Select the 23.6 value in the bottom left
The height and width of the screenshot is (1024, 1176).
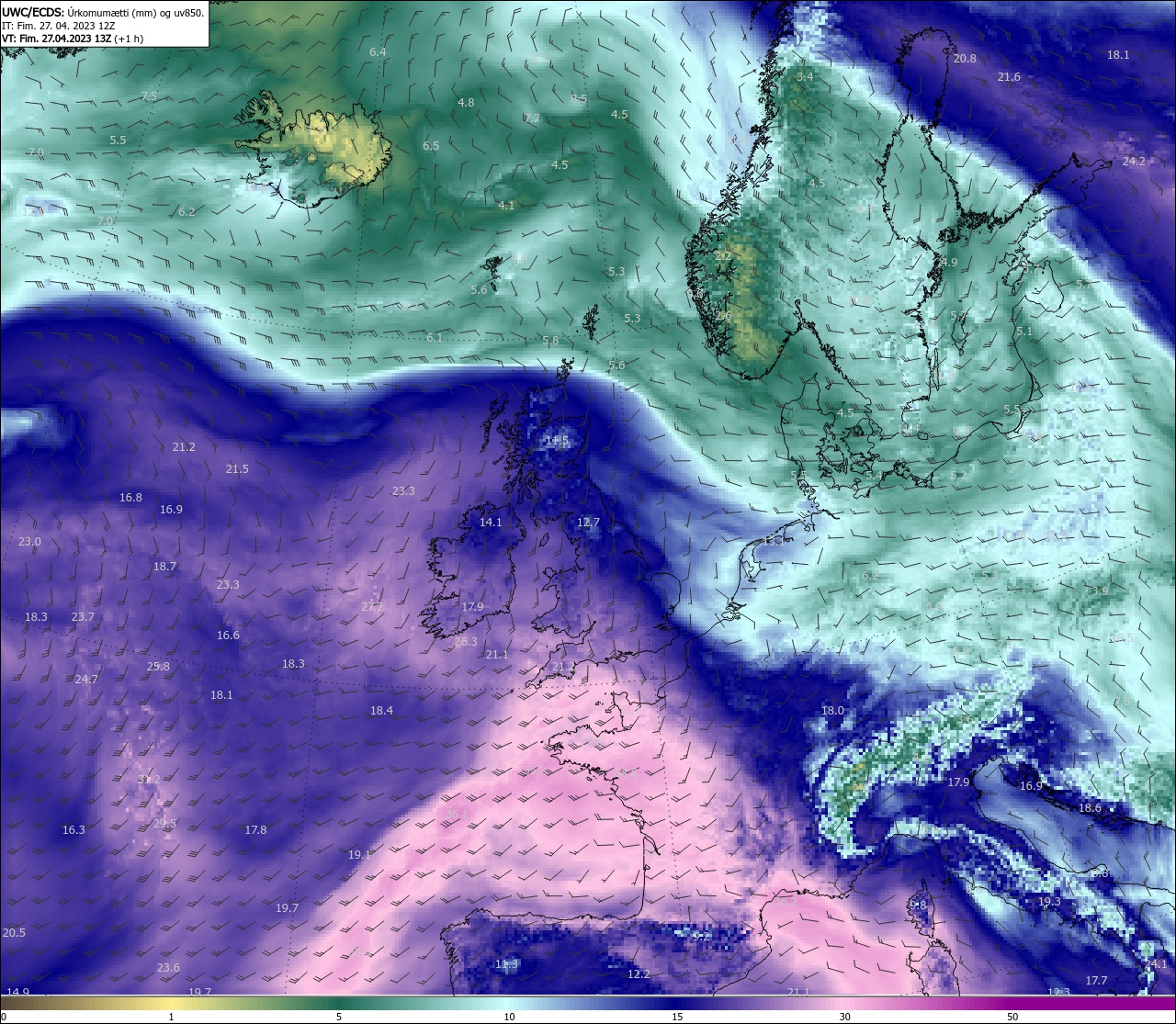point(168,968)
